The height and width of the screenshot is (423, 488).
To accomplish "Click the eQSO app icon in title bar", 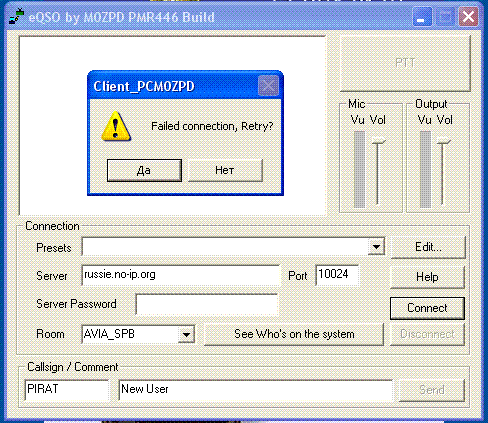I will (x=17, y=16).
